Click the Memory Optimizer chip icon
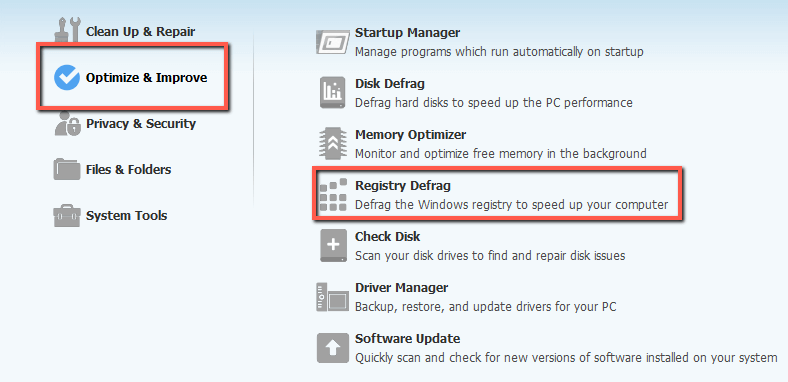 [x=332, y=144]
